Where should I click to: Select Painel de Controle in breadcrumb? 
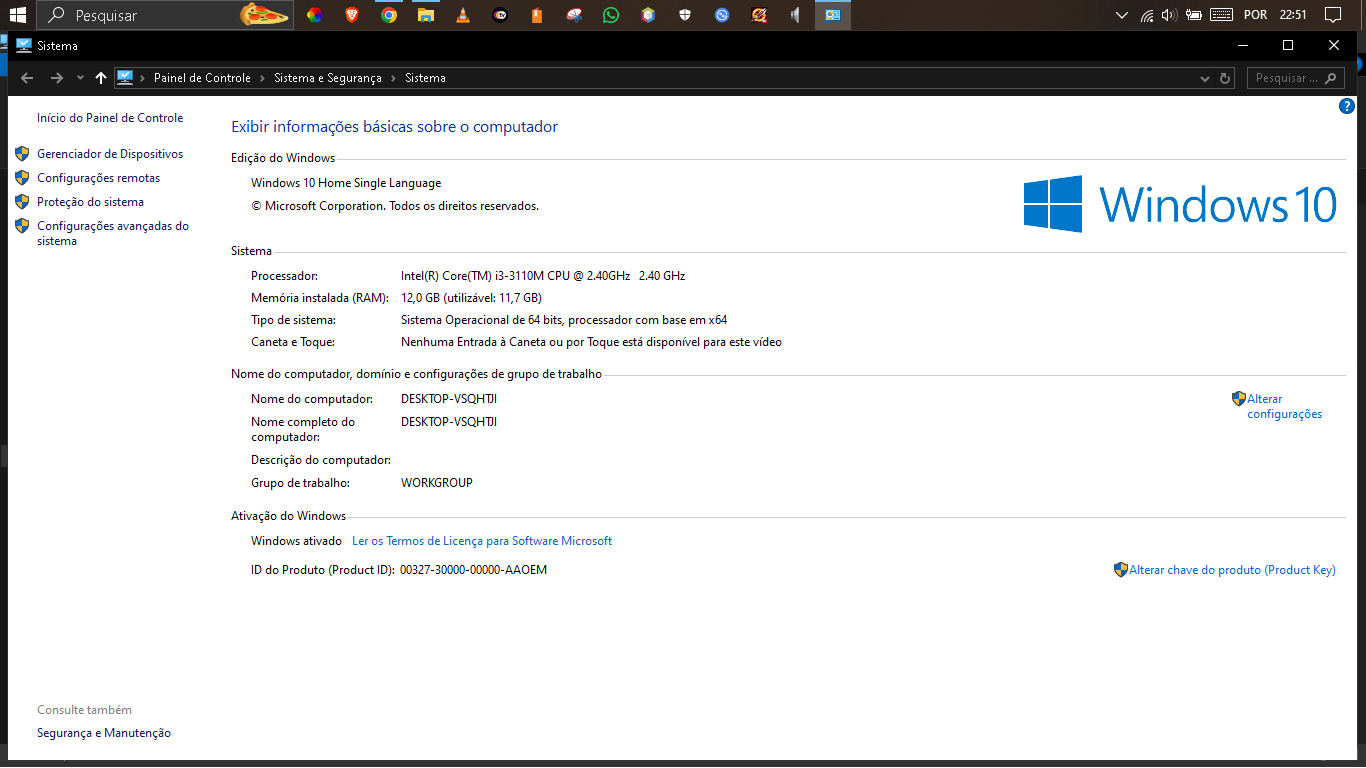[202, 78]
